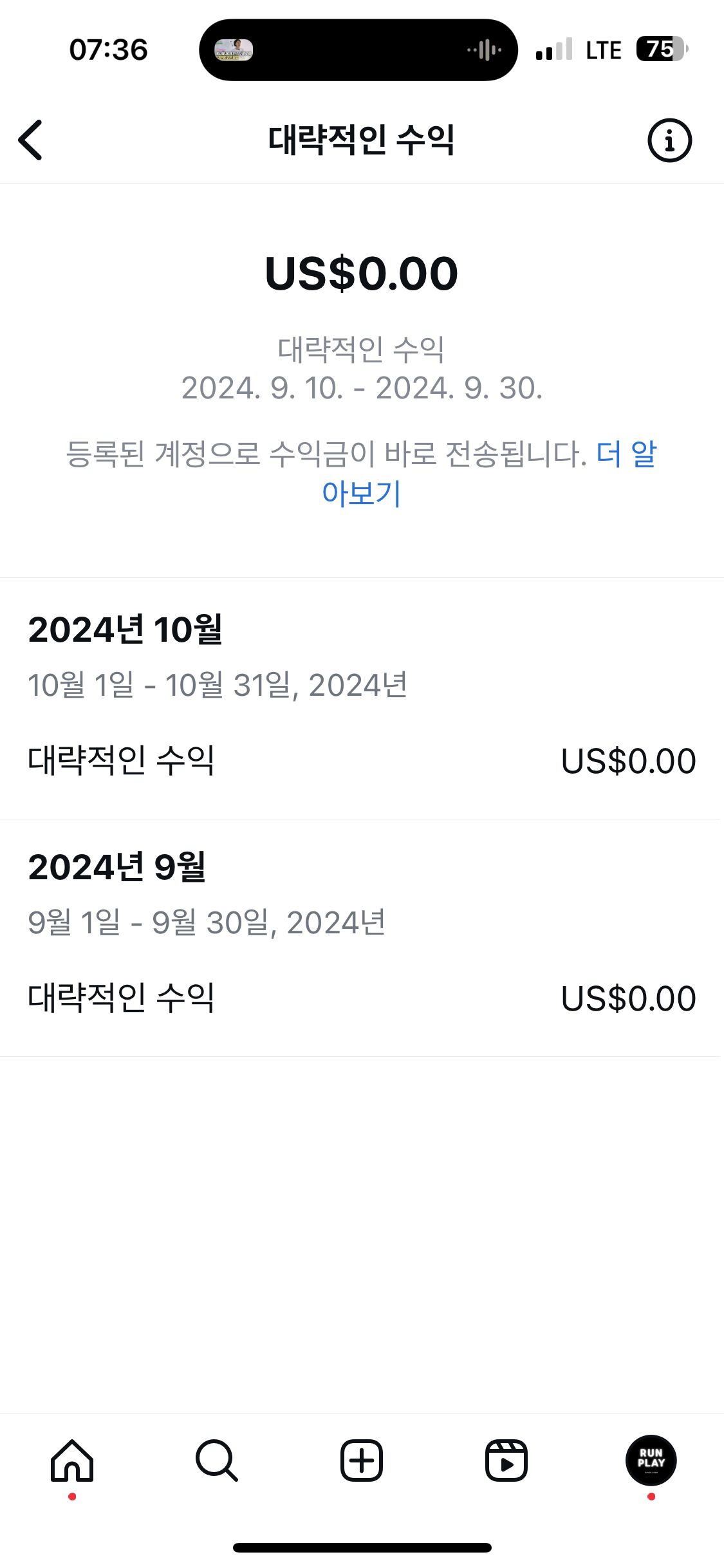Go to the Home feed icon
This screenshot has width=724, height=1568.
(x=72, y=1461)
